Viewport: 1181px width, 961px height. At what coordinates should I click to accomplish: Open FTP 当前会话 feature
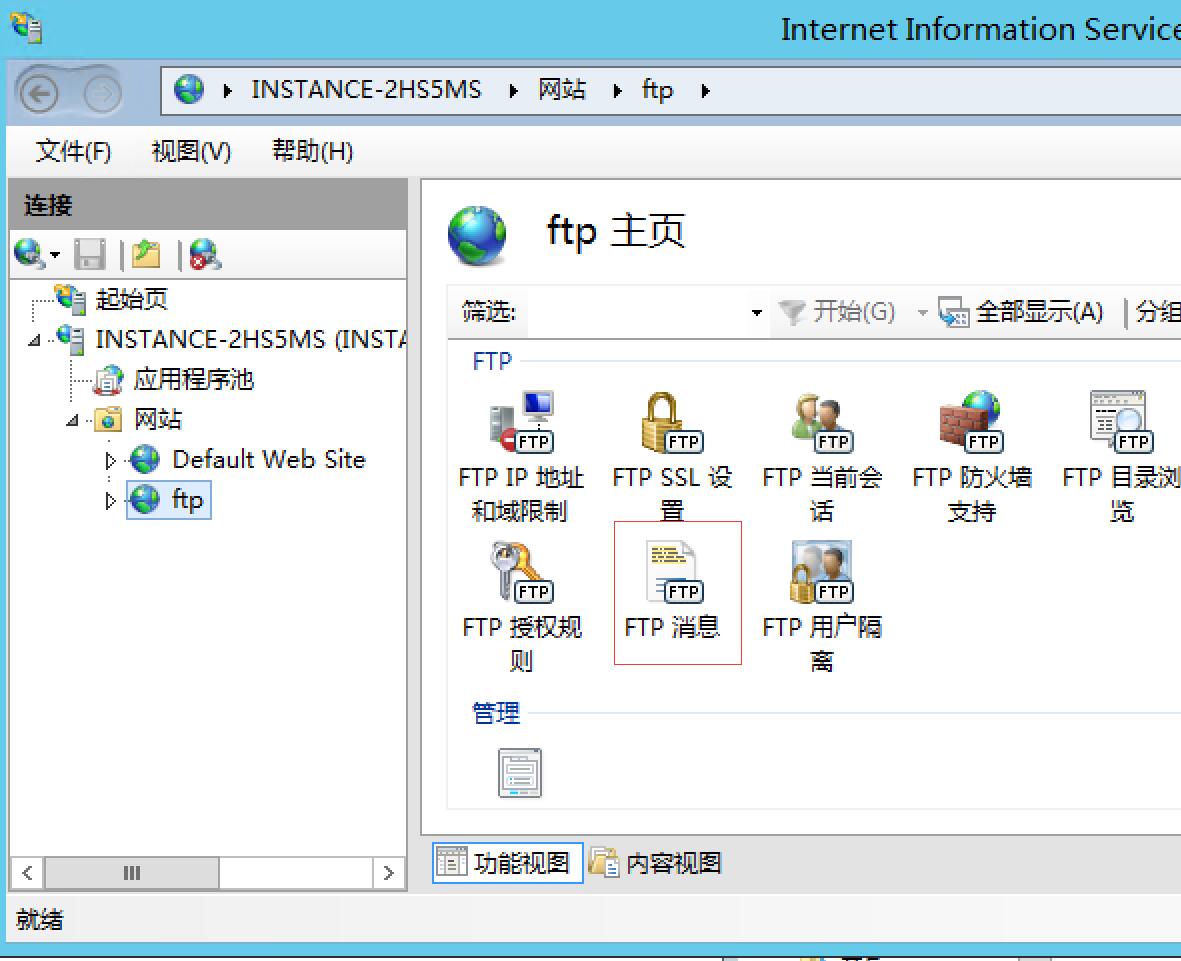point(822,456)
